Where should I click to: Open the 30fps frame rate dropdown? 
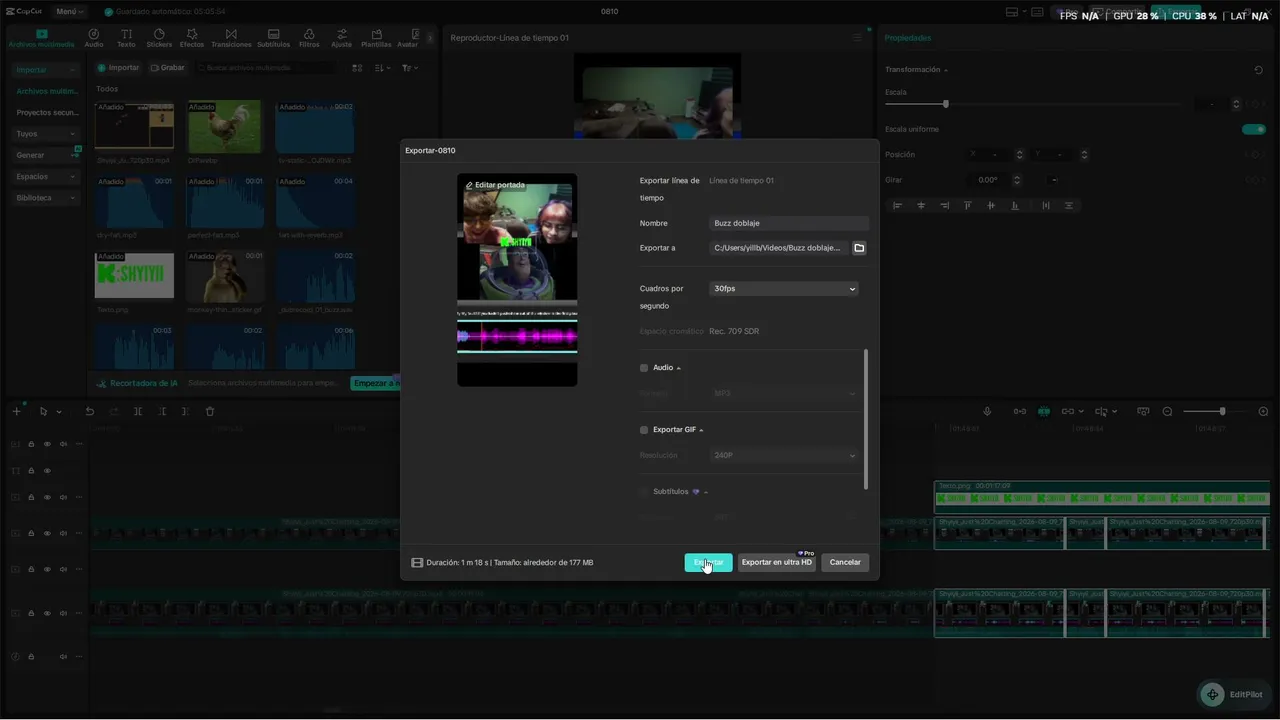pos(784,289)
